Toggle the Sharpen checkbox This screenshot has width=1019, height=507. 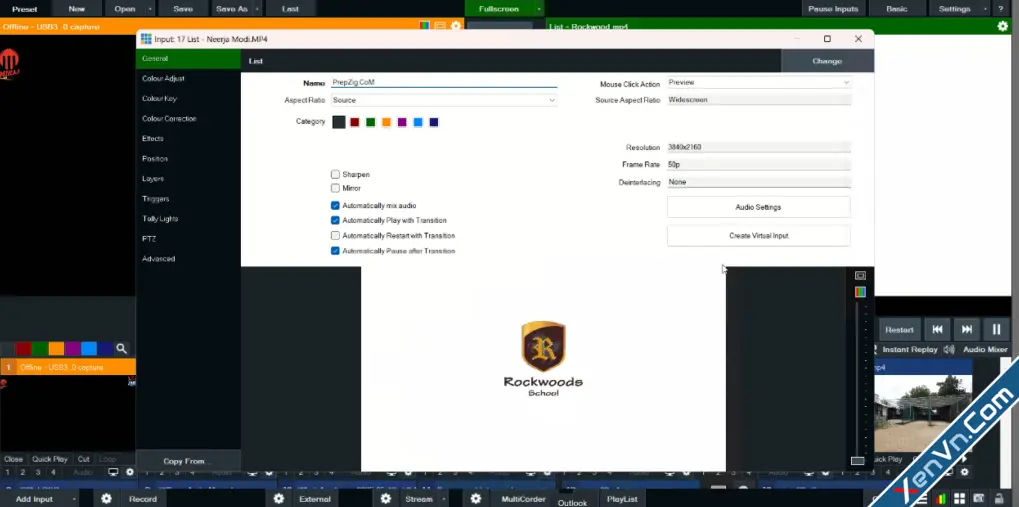point(335,174)
